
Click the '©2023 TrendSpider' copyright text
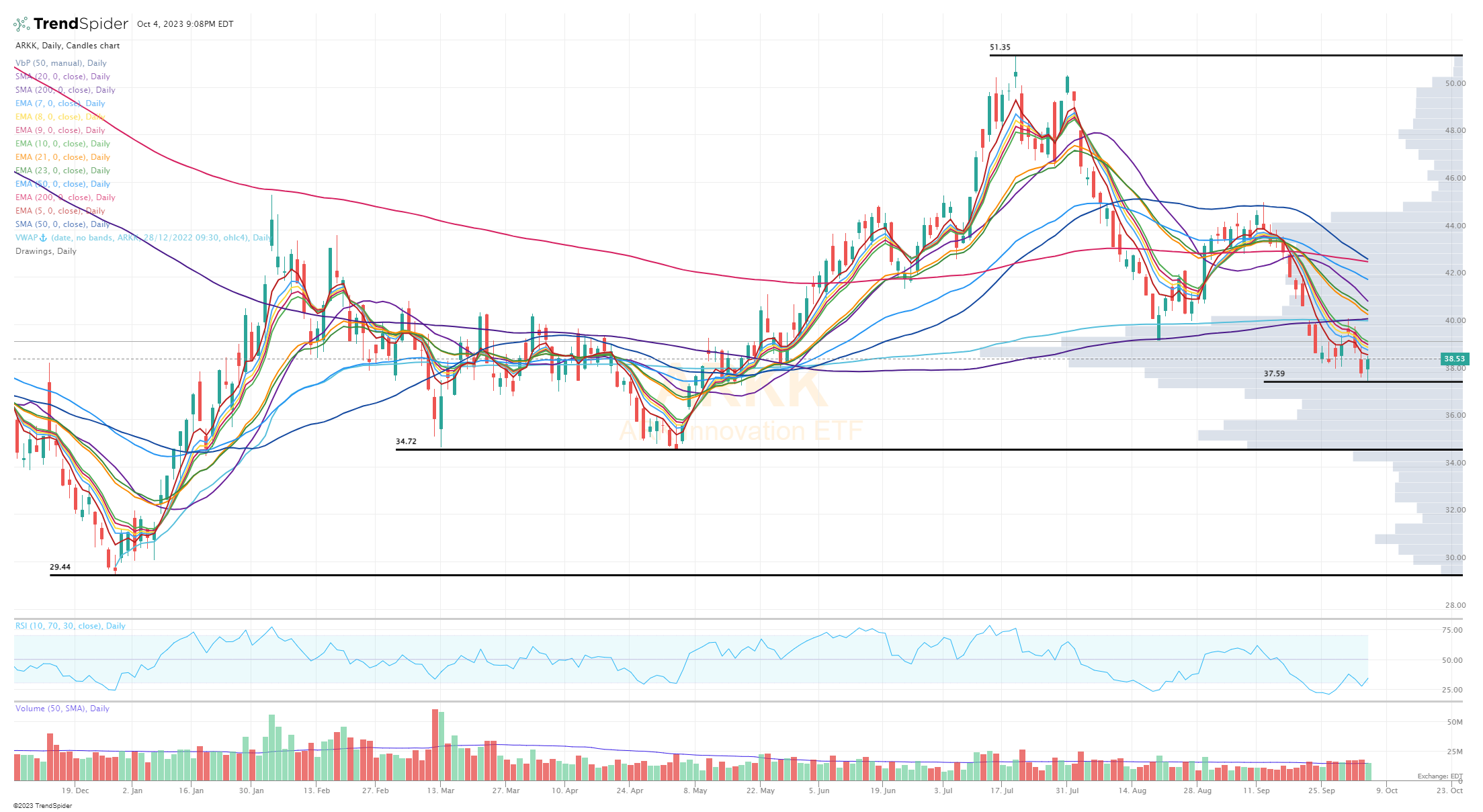[x=42, y=806]
